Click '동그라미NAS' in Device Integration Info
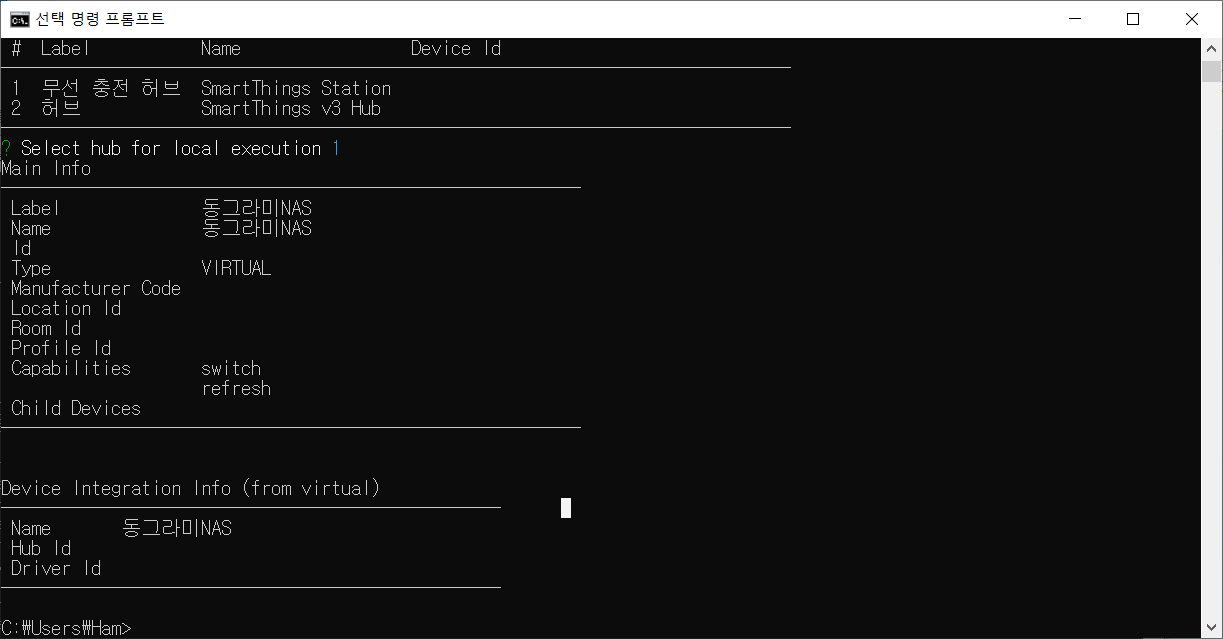Image resolution: width=1223 pixels, height=639 pixels. (x=177, y=528)
